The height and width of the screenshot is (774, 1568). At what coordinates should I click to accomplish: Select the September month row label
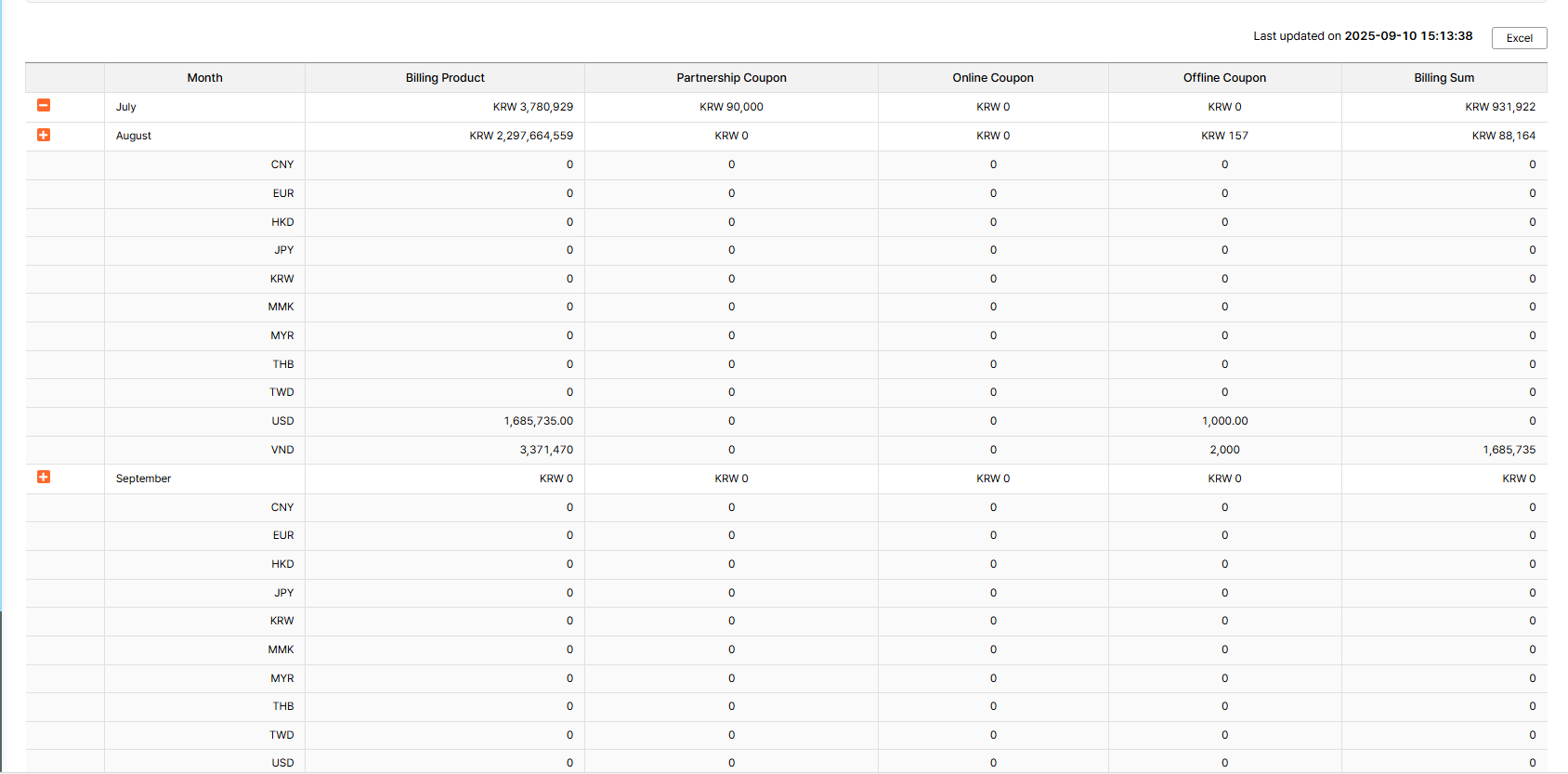tap(143, 479)
